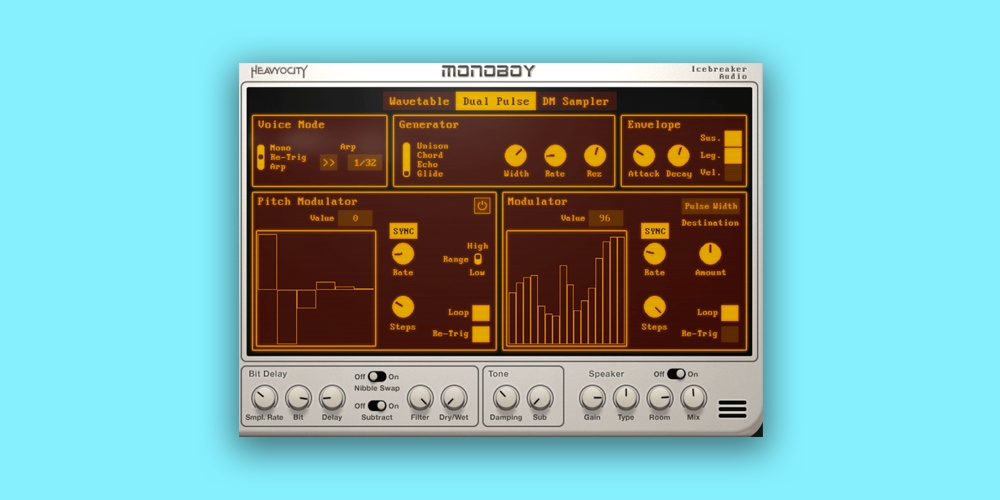Screen dimensions: 1000x500
Task: Flip the Range High/Low switch
Action: (x=478, y=259)
